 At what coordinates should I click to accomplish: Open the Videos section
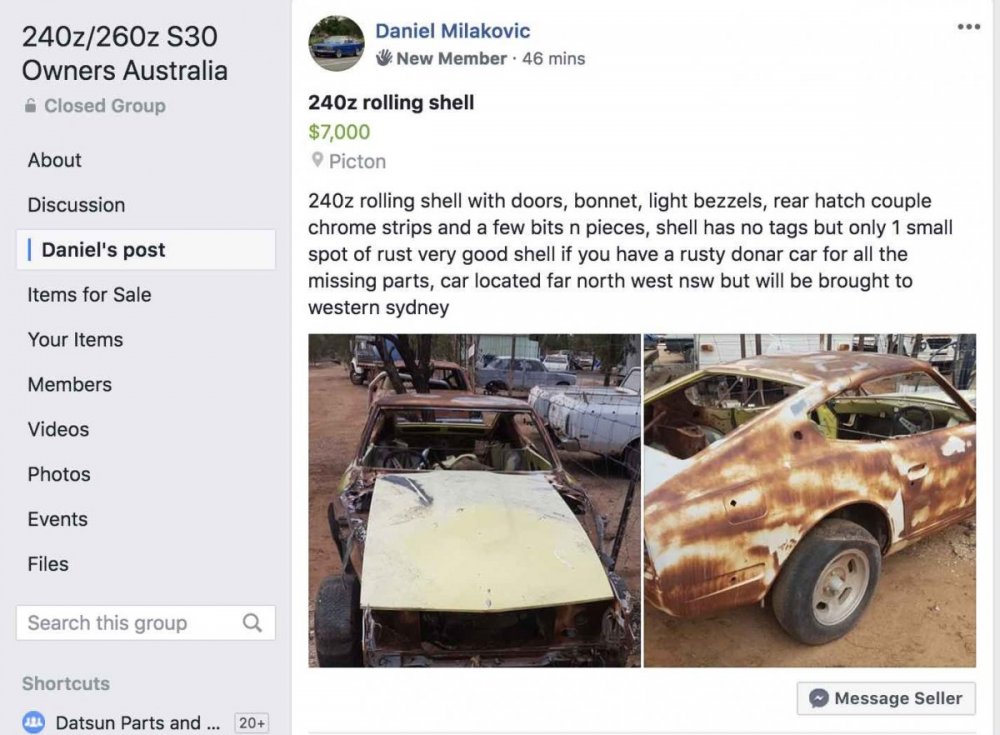point(58,429)
